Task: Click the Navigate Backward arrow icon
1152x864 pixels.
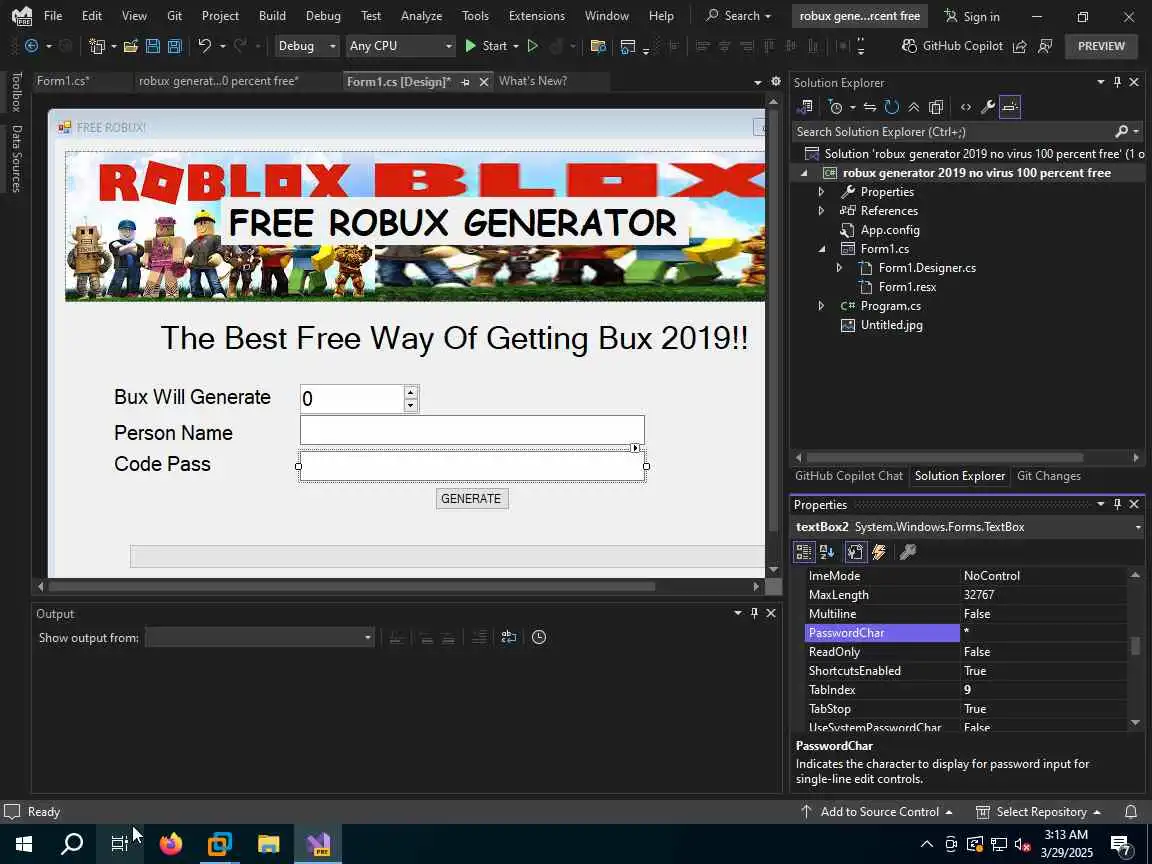Action: pyautogui.click(x=32, y=46)
